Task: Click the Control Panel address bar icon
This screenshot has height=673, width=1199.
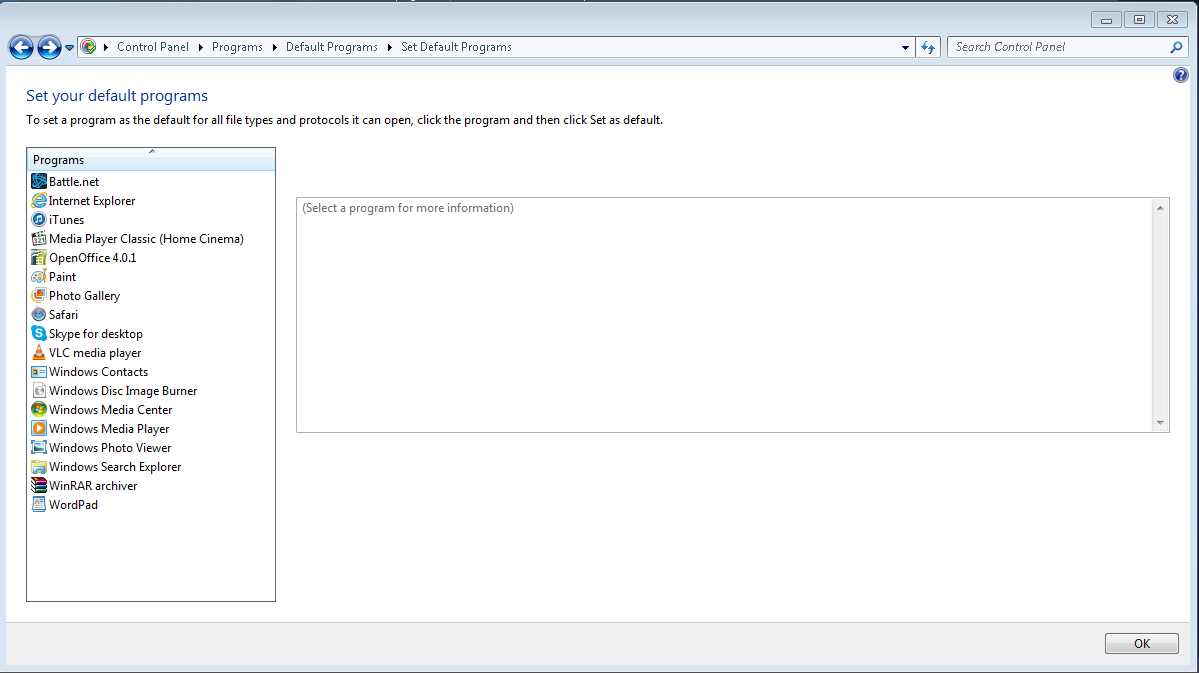Action: [89, 47]
